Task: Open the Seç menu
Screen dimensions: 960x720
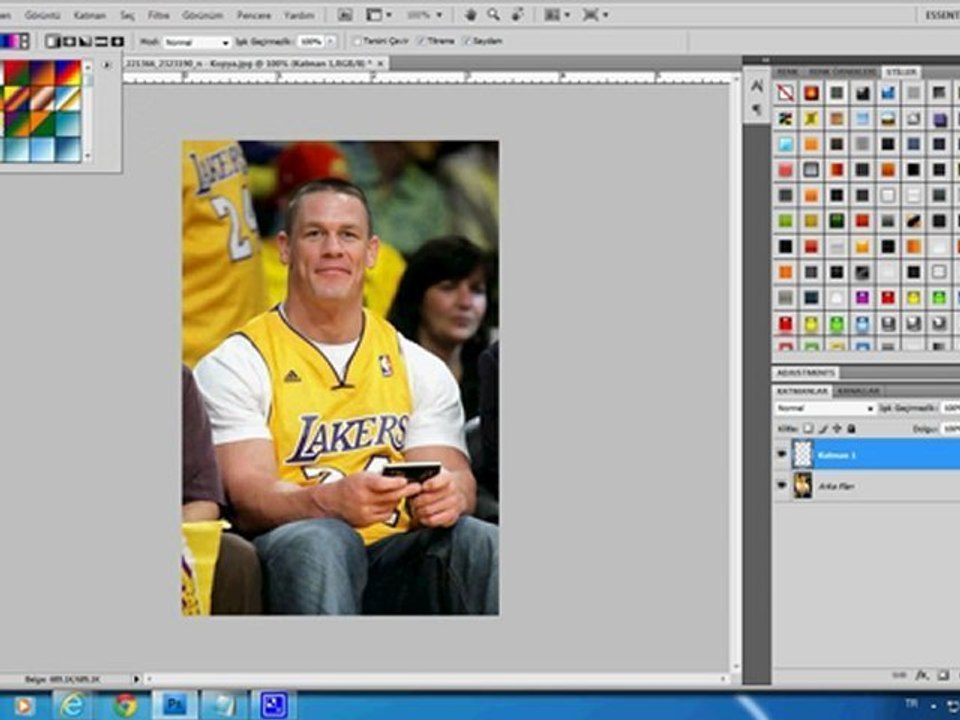Action: (127, 15)
